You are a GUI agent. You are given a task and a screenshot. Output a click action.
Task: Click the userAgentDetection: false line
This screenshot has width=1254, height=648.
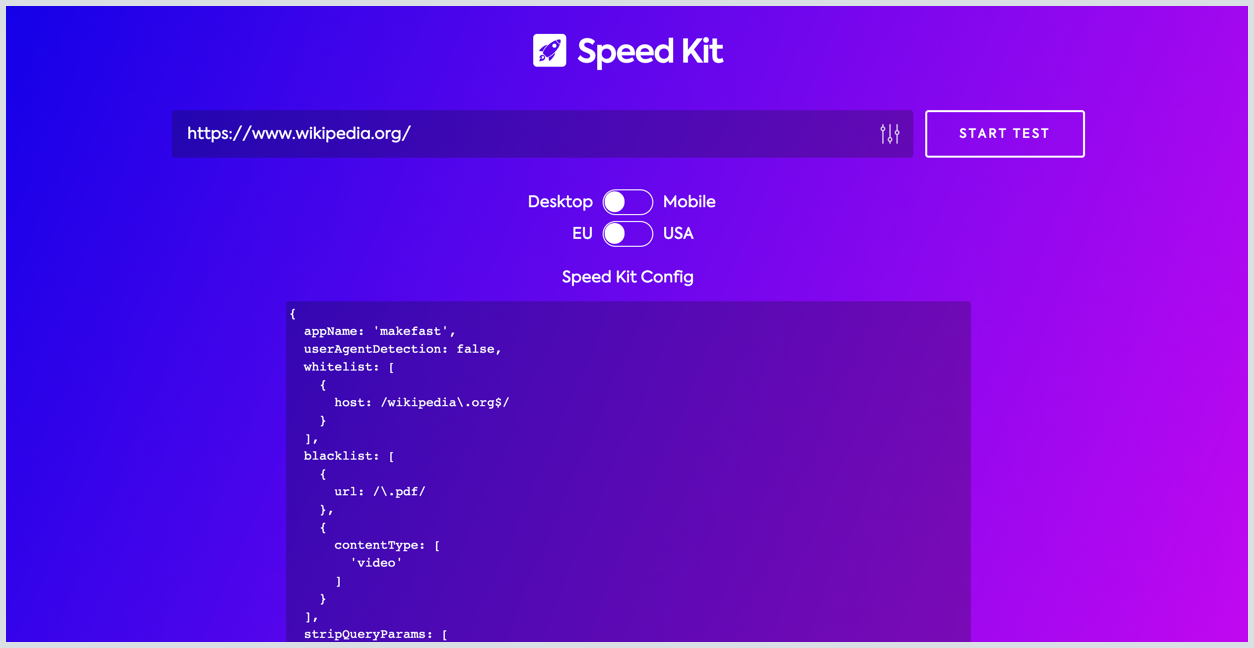403,349
